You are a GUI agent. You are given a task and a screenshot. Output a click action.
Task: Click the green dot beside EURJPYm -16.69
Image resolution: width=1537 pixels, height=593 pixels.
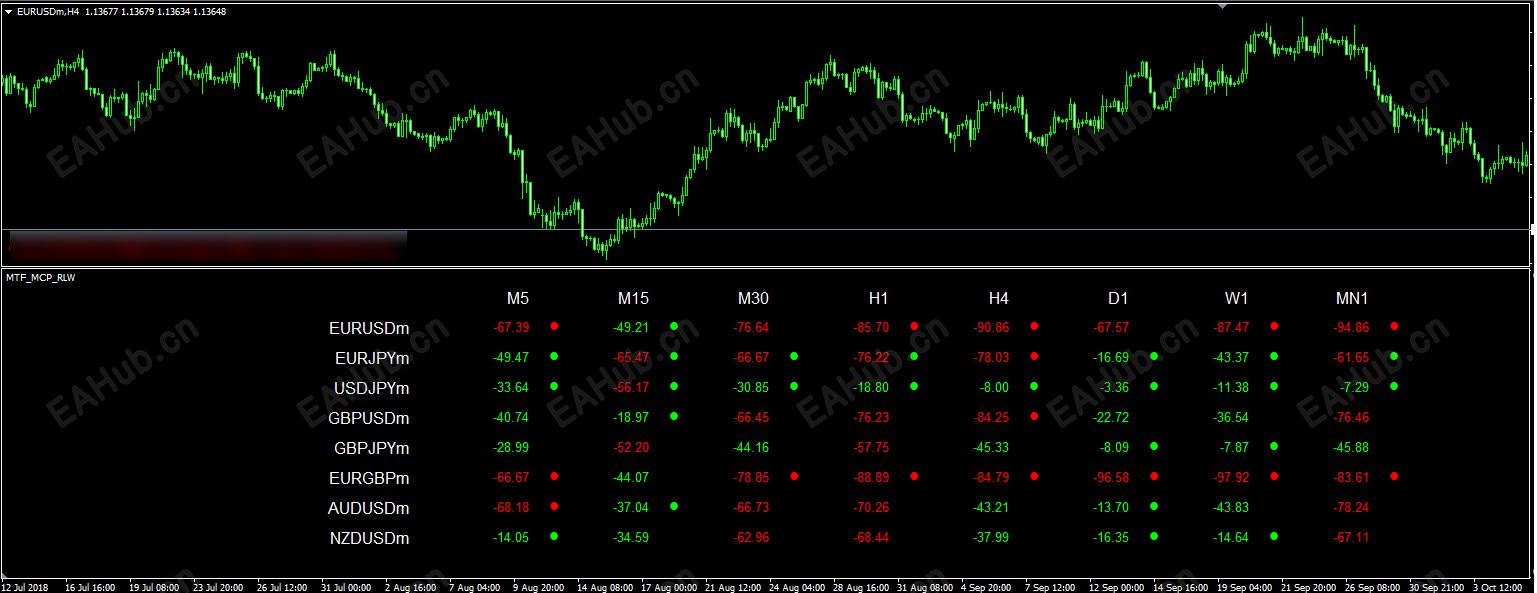[1154, 356]
